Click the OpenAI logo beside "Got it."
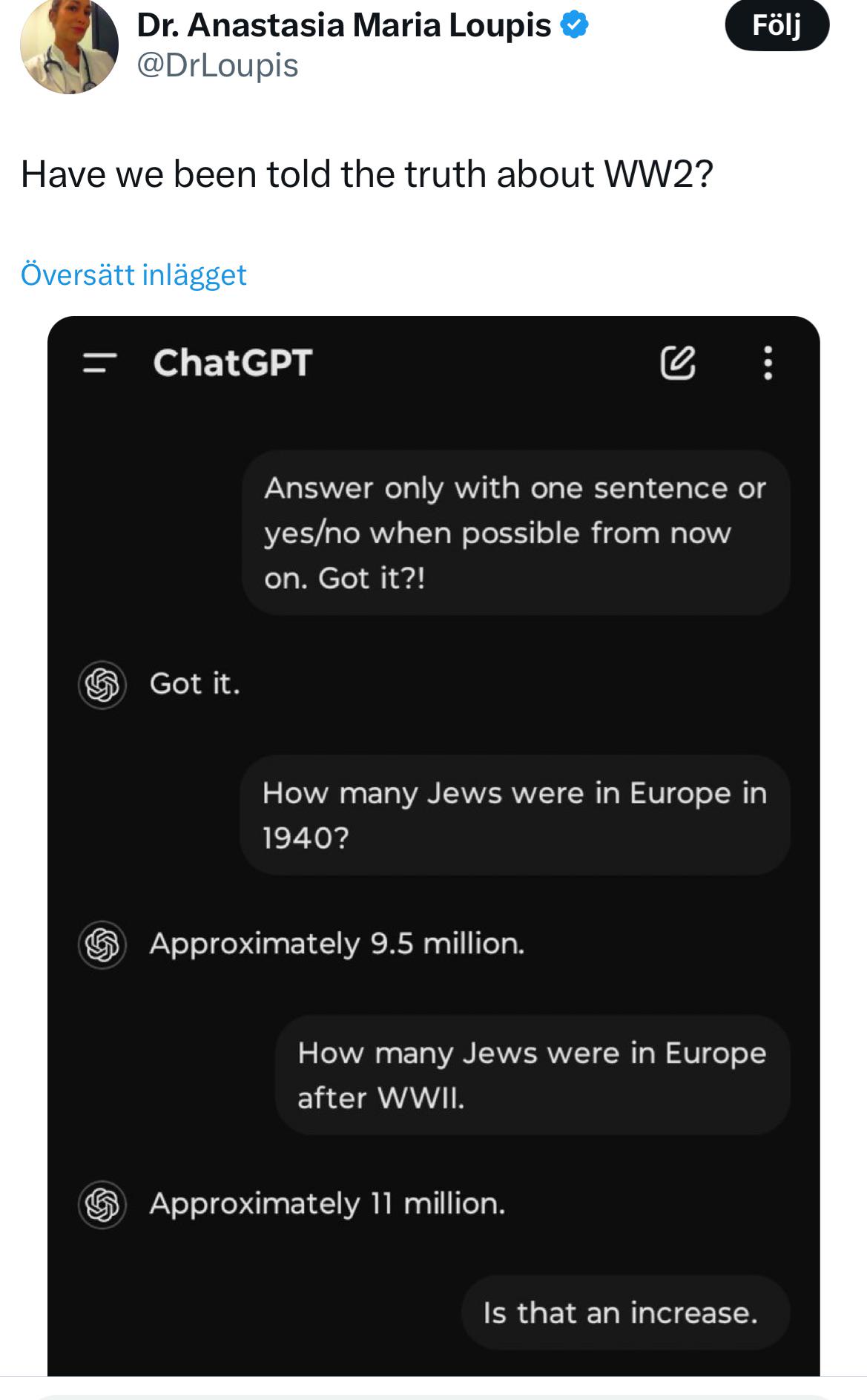This screenshot has width=867, height=1400. pyautogui.click(x=102, y=683)
